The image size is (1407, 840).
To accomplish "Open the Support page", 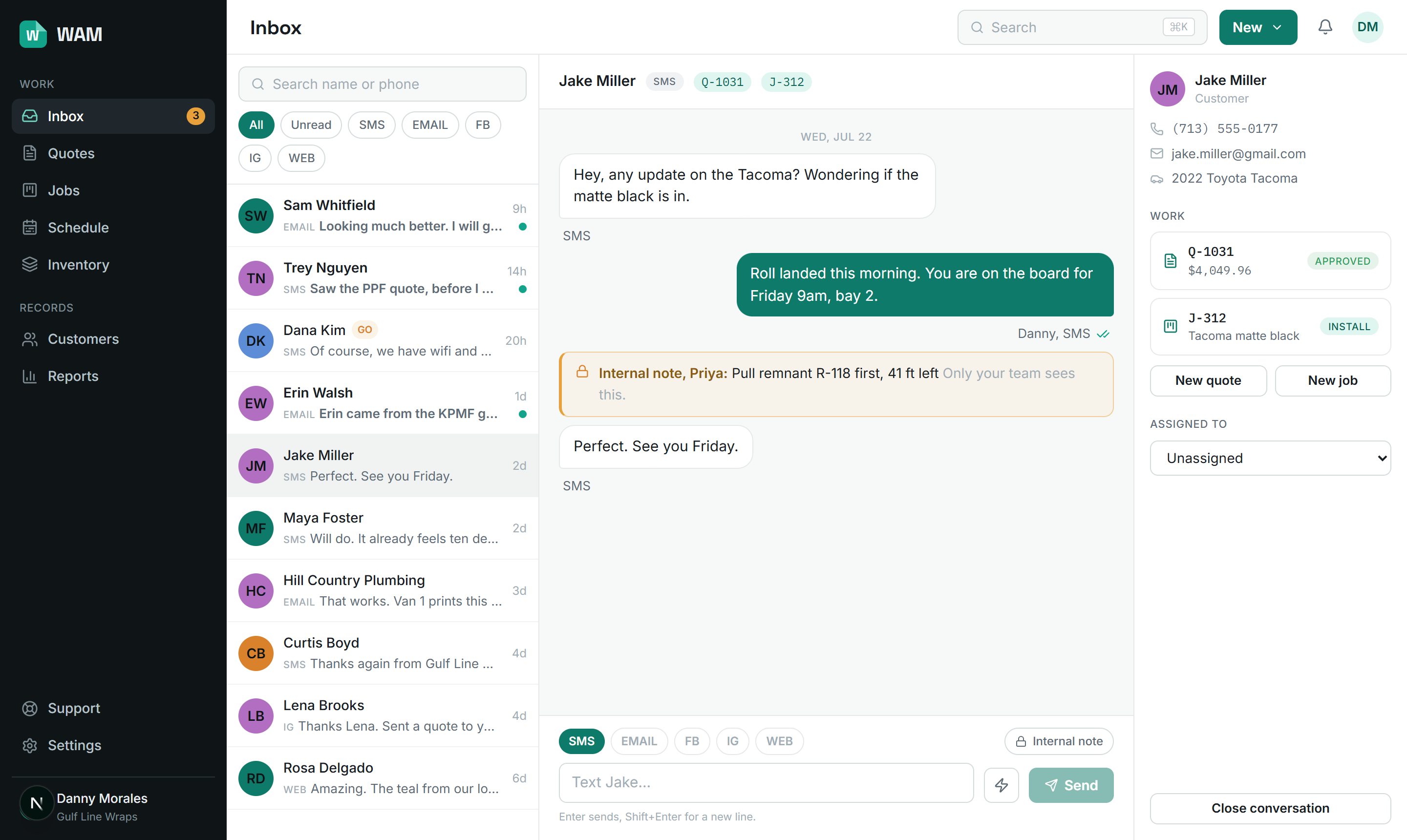I will [113, 708].
